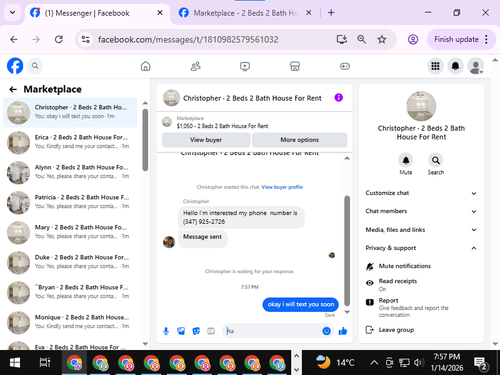Go back using the arrow beside Marketplace

pyautogui.click(x=13, y=89)
